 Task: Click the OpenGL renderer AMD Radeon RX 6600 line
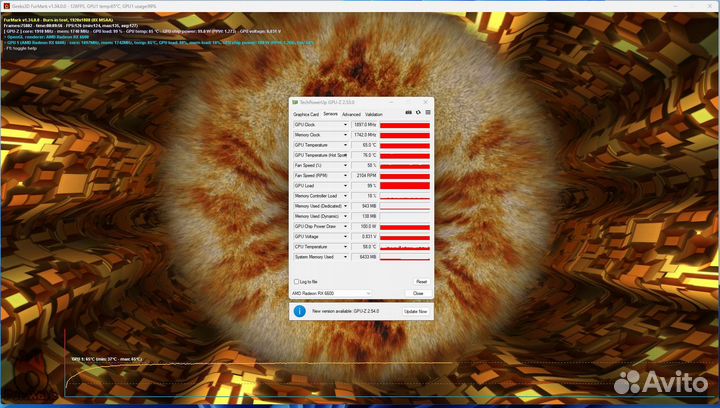pyautogui.click(x=47, y=37)
